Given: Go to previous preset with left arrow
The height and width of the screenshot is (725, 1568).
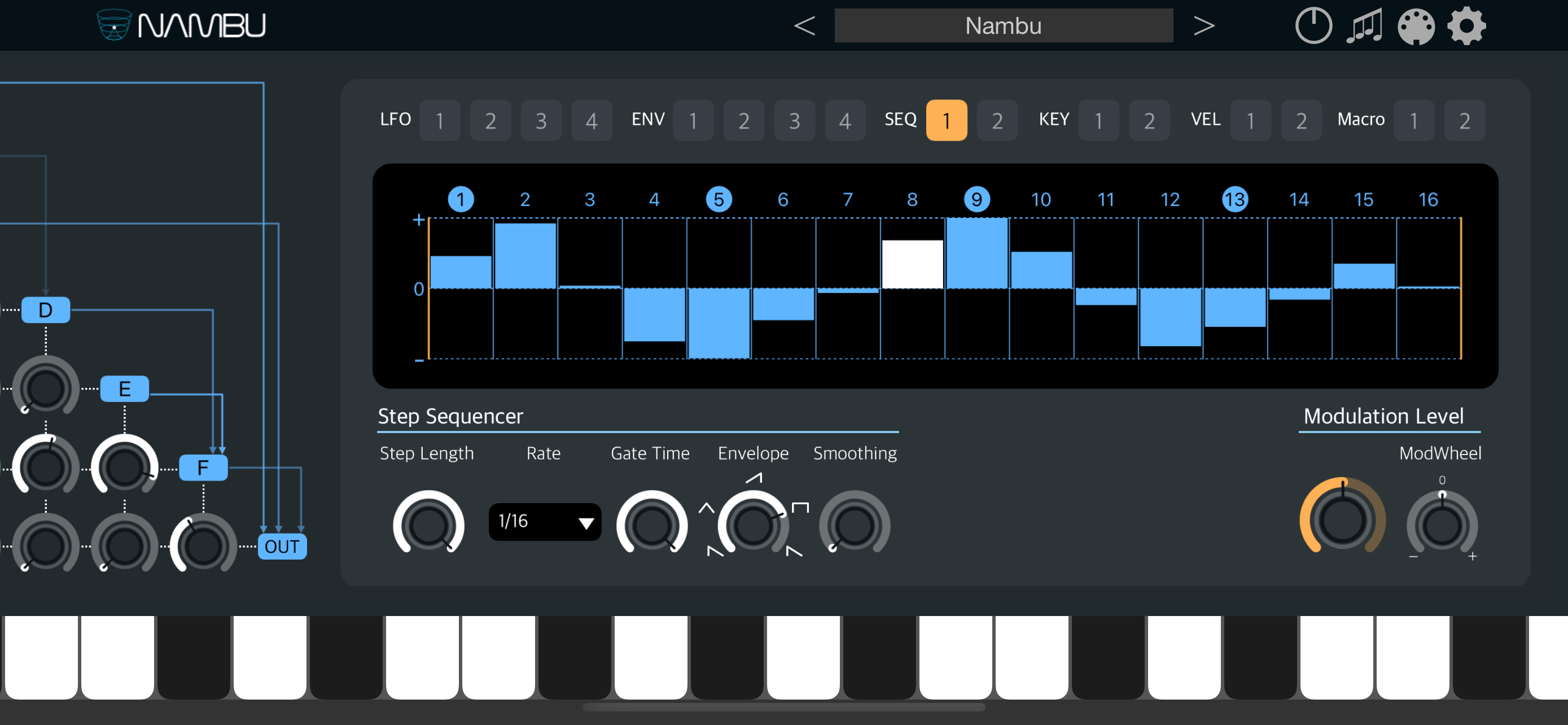Looking at the screenshot, I should click(x=804, y=25).
